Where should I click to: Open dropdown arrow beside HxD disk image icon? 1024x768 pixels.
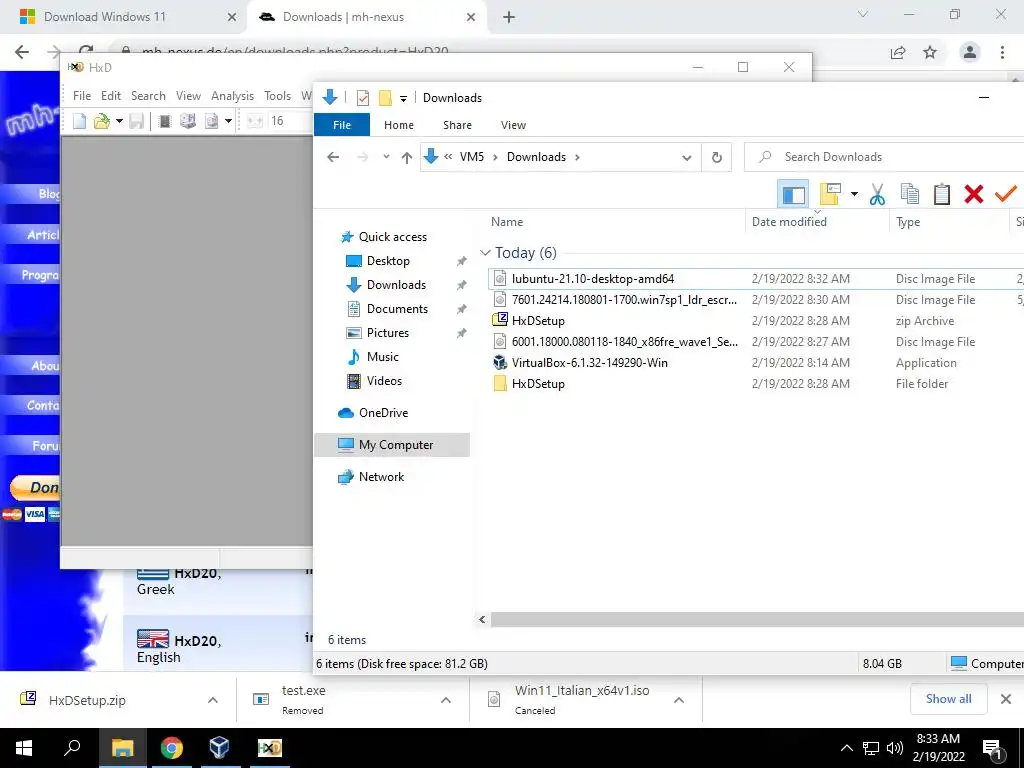point(228,121)
